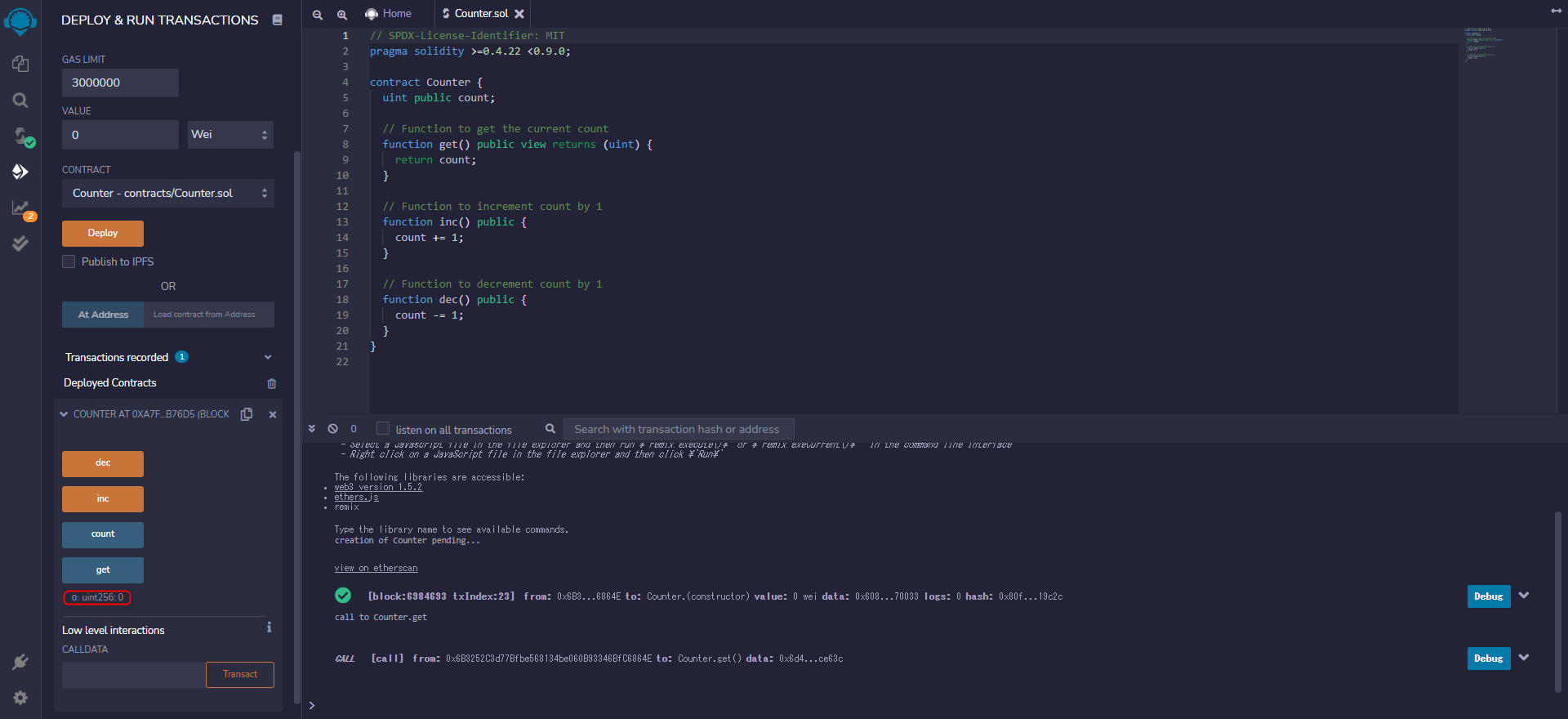Open the view on etherscan link
Viewport: 1568px width, 719px height.
pyautogui.click(x=376, y=568)
